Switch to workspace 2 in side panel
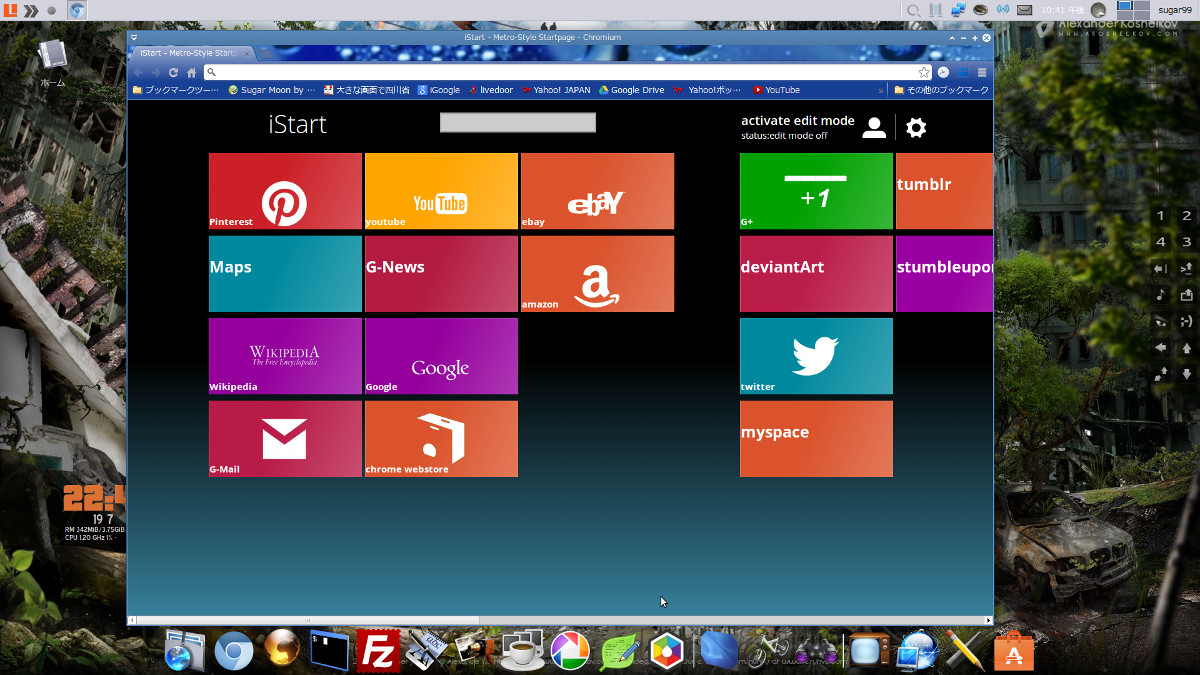The height and width of the screenshot is (675, 1200). [1187, 216]
